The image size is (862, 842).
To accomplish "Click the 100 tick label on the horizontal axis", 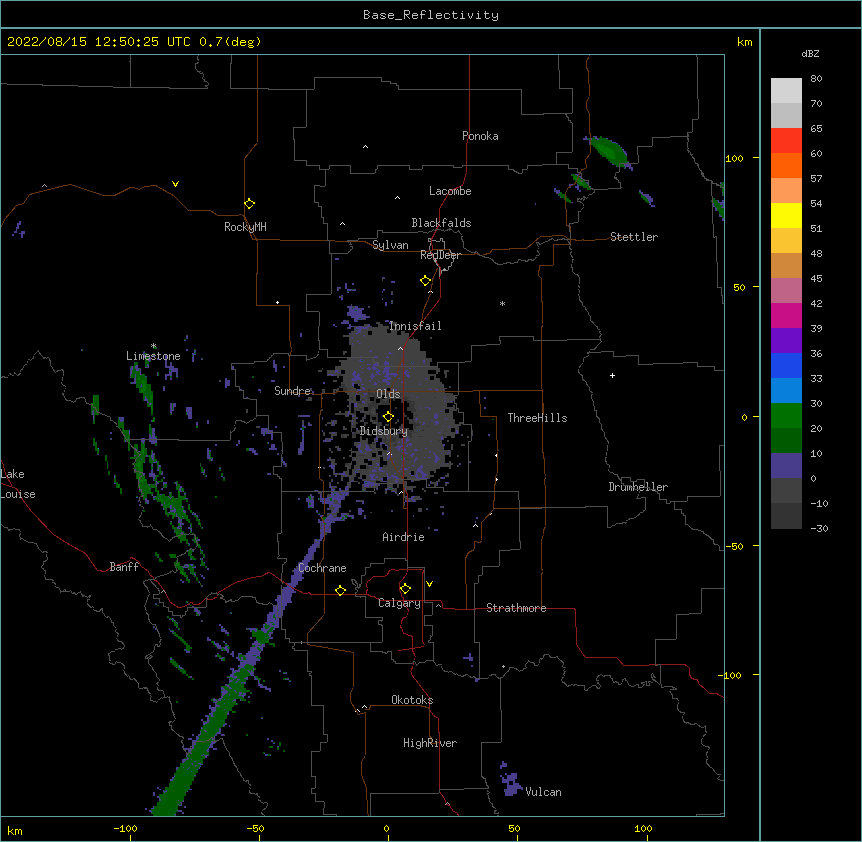I will point(643,828).
